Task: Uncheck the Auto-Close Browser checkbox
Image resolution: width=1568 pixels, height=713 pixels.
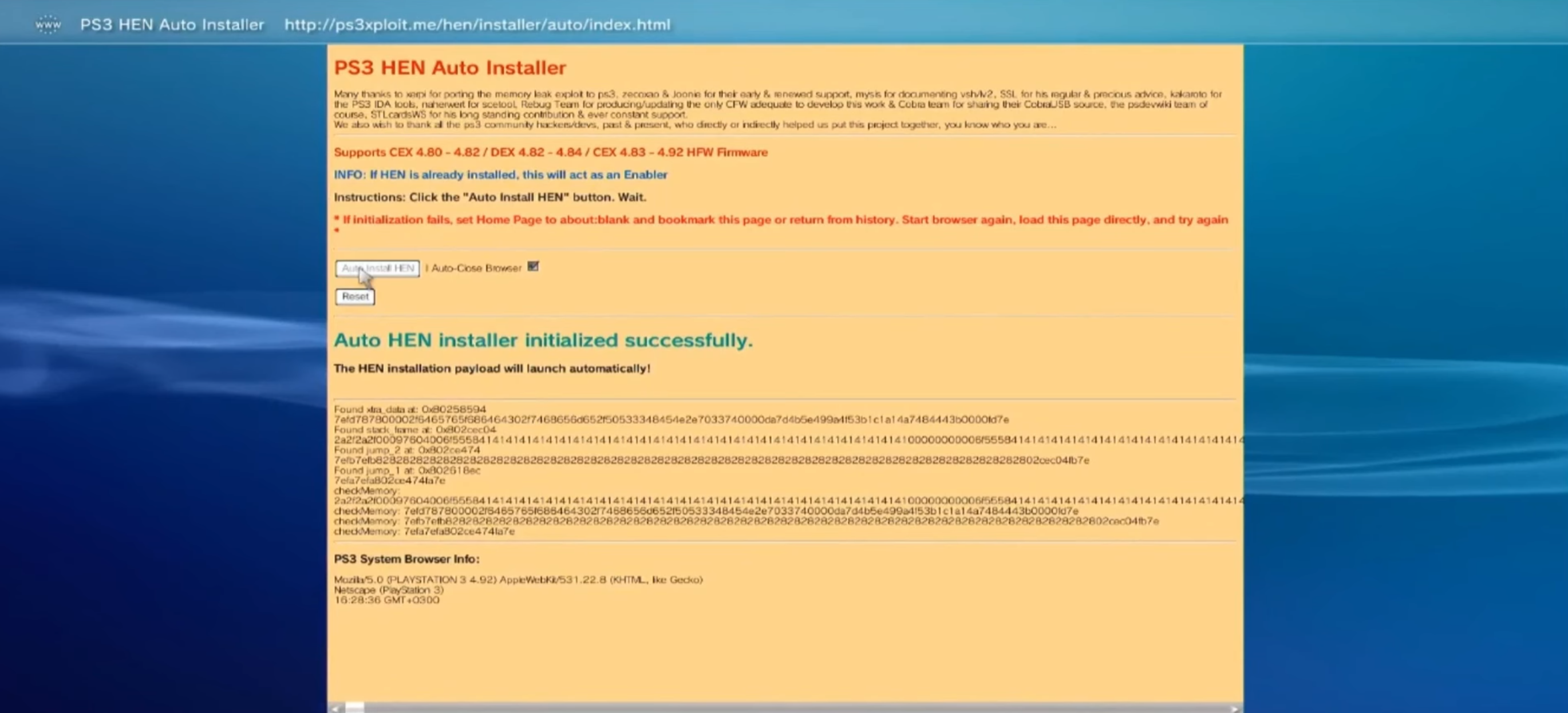Action: [532, 267]
